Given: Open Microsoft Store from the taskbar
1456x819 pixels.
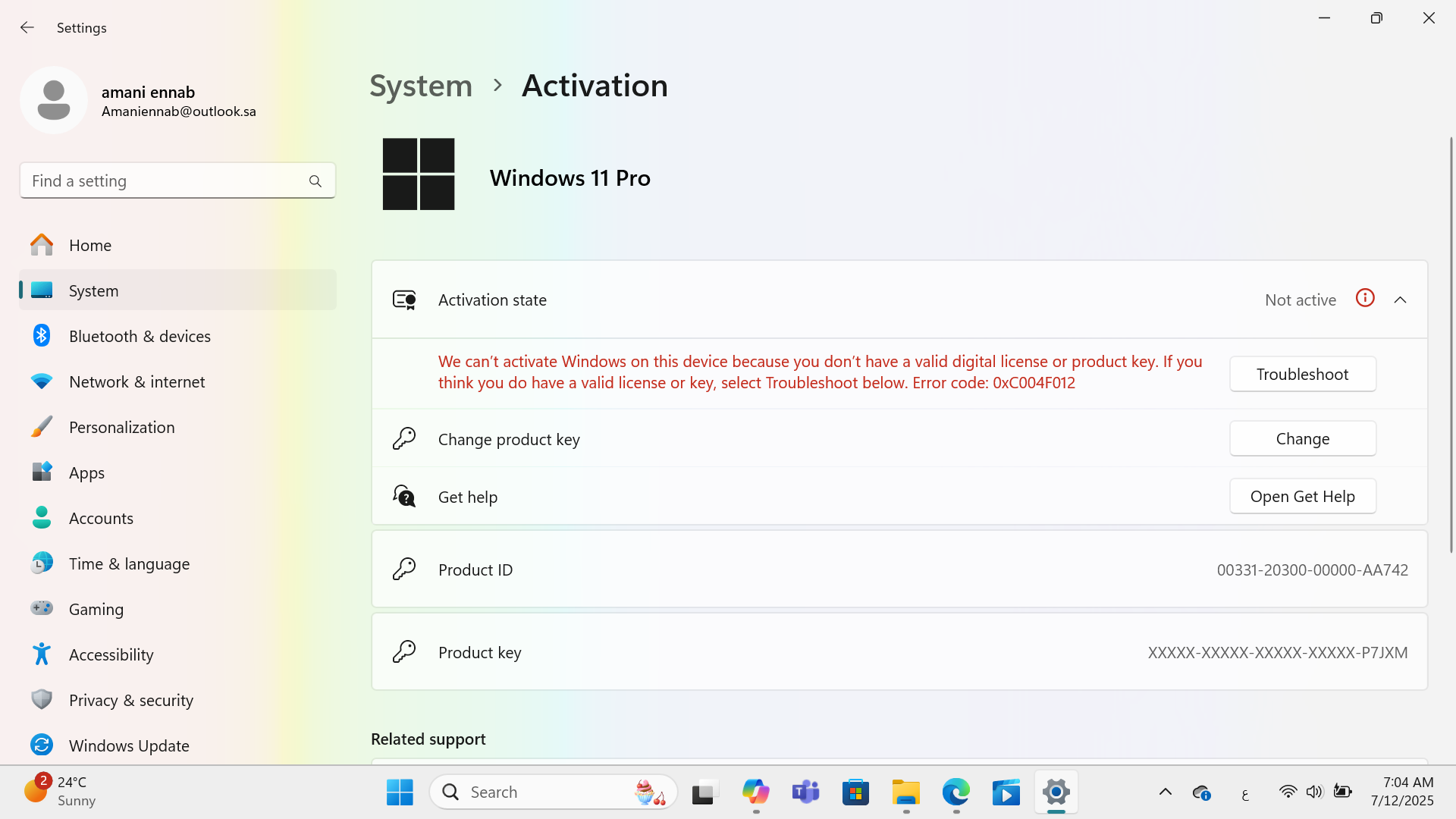Looking at the screenshot, I should point(855,792).
